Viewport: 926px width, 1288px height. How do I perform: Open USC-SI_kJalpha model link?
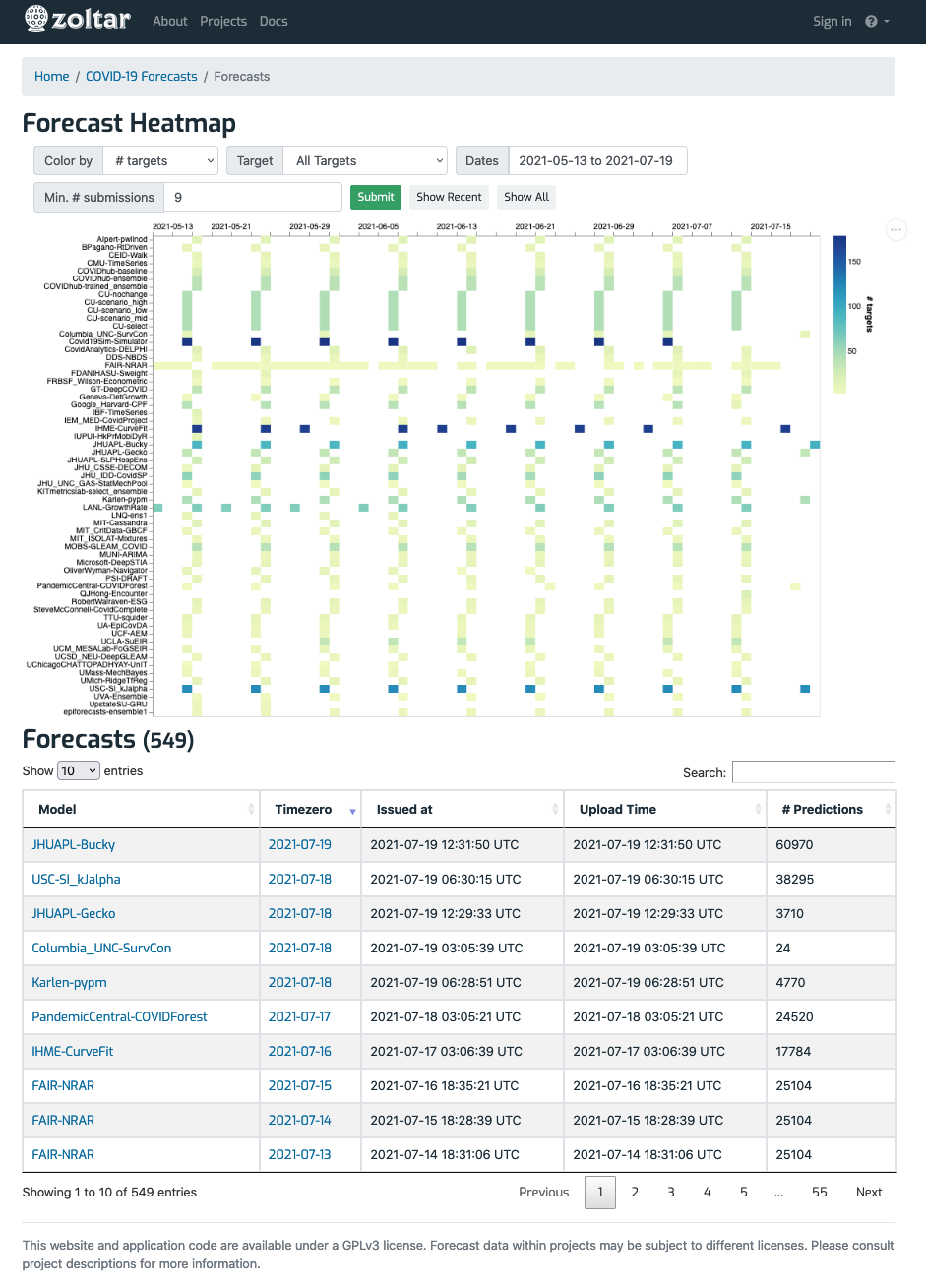point(77,879)
